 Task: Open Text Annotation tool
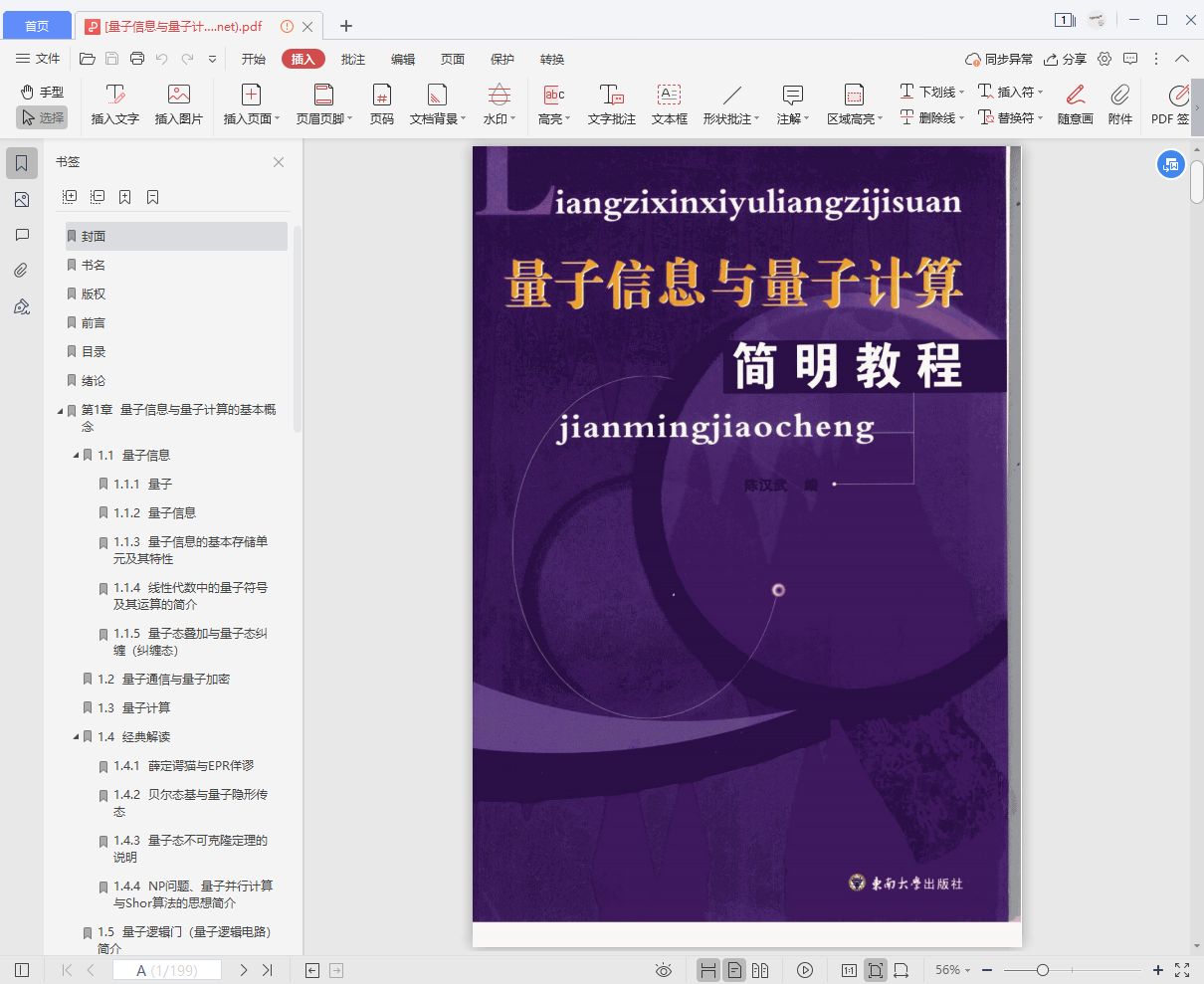pyautogui.click(x=611, y=104)
